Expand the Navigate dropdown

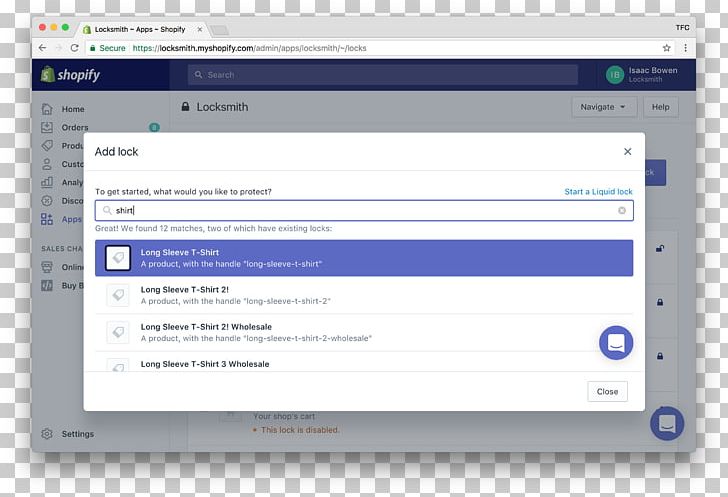coord(604,107)
